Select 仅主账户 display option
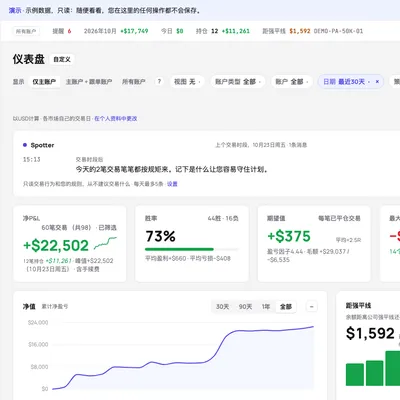 44,82
